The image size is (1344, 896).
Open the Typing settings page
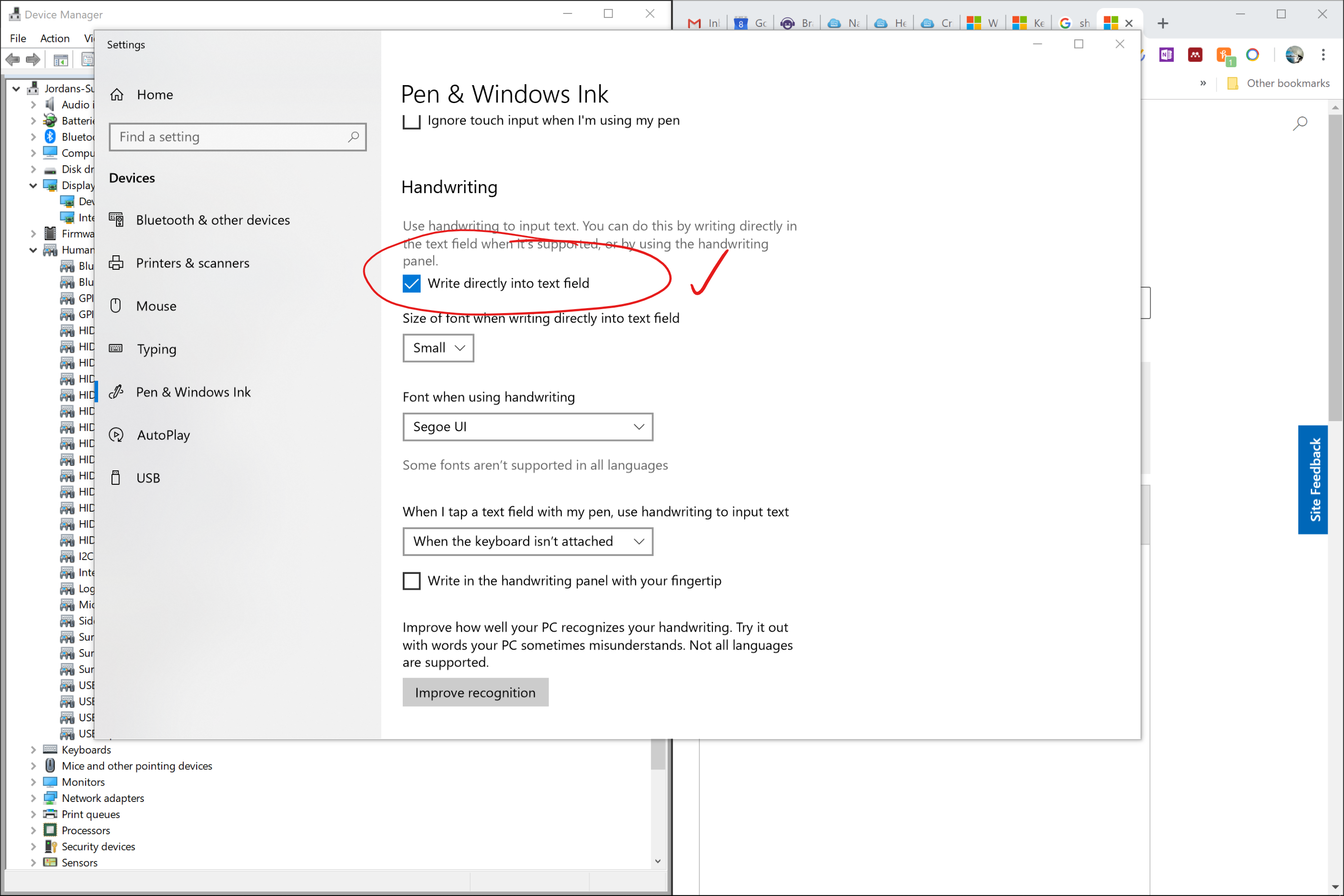pos(156,349)
